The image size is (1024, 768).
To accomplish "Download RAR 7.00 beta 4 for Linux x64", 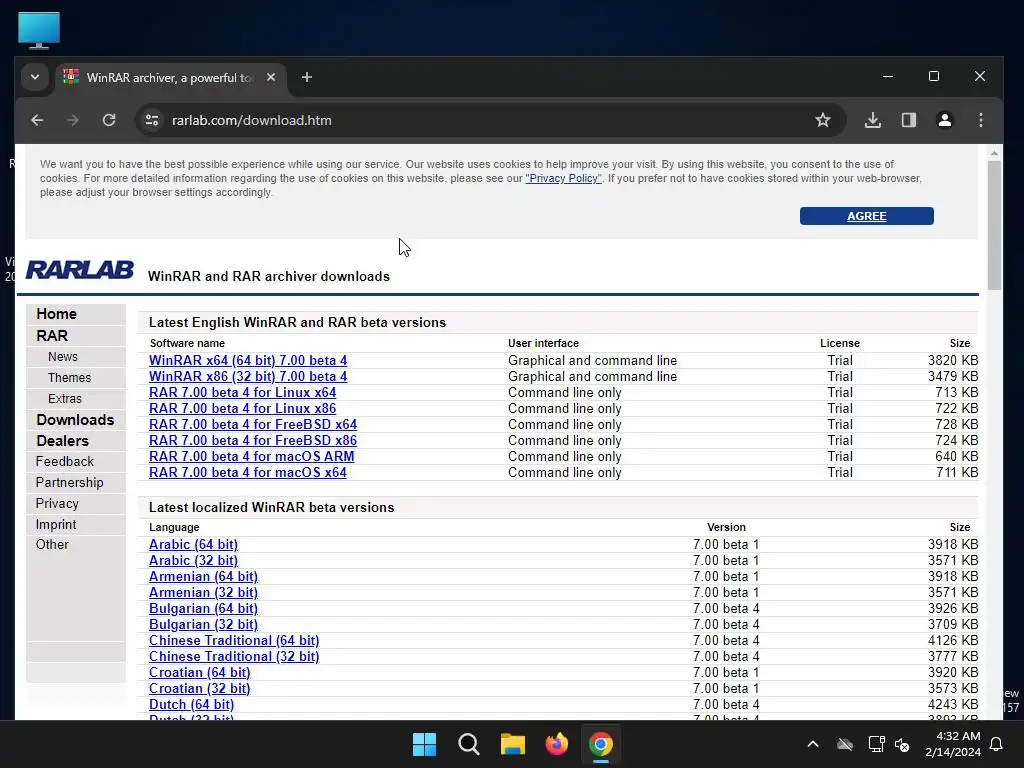I will (x=242, y=392).
